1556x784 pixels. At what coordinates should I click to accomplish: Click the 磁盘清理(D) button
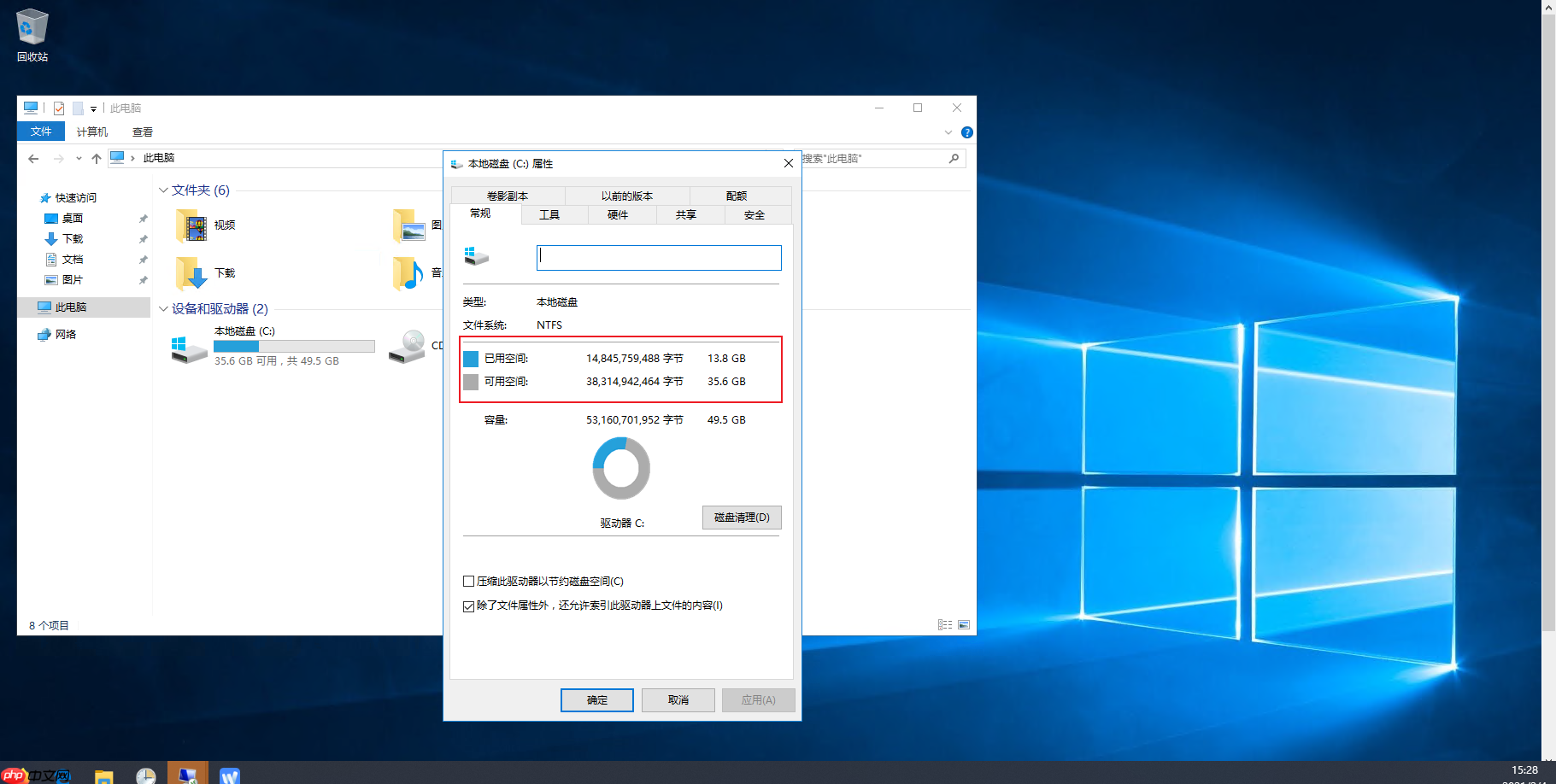741,518
